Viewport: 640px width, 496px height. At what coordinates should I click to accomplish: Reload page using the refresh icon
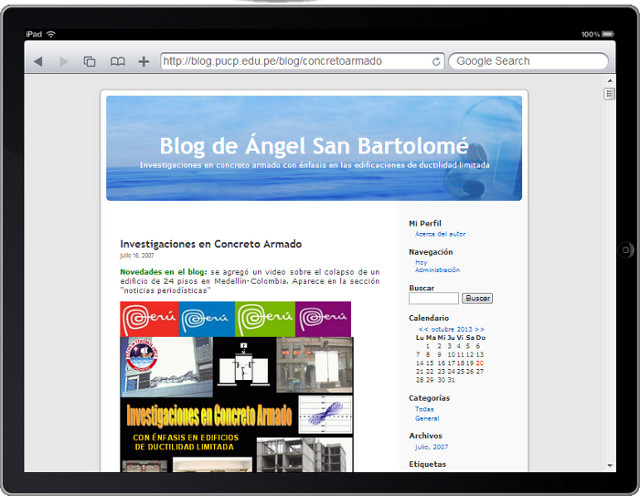point(436,62)
